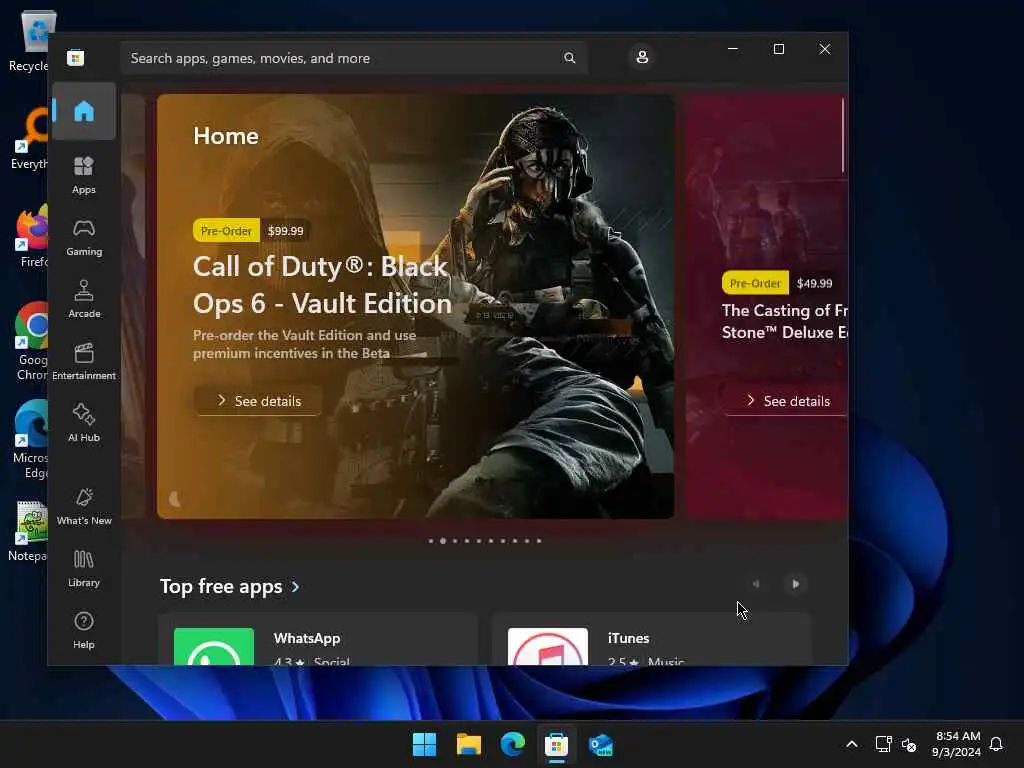Viewport: 1024px width, 768px height.
Task: Click the $99.99 Pre-Order badge
Action: pos(252,231)
